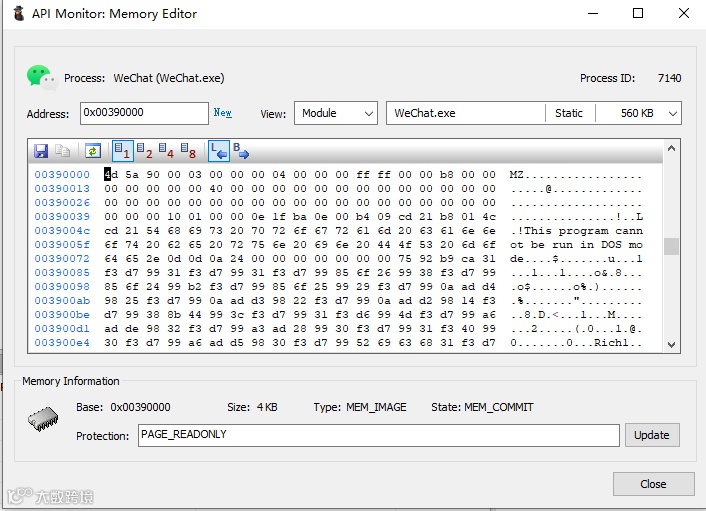Click the MZ ASCII text
Image resolution: width=706 pixels, height=511 pixels.
pyautogui.click(x=516, y=175)
